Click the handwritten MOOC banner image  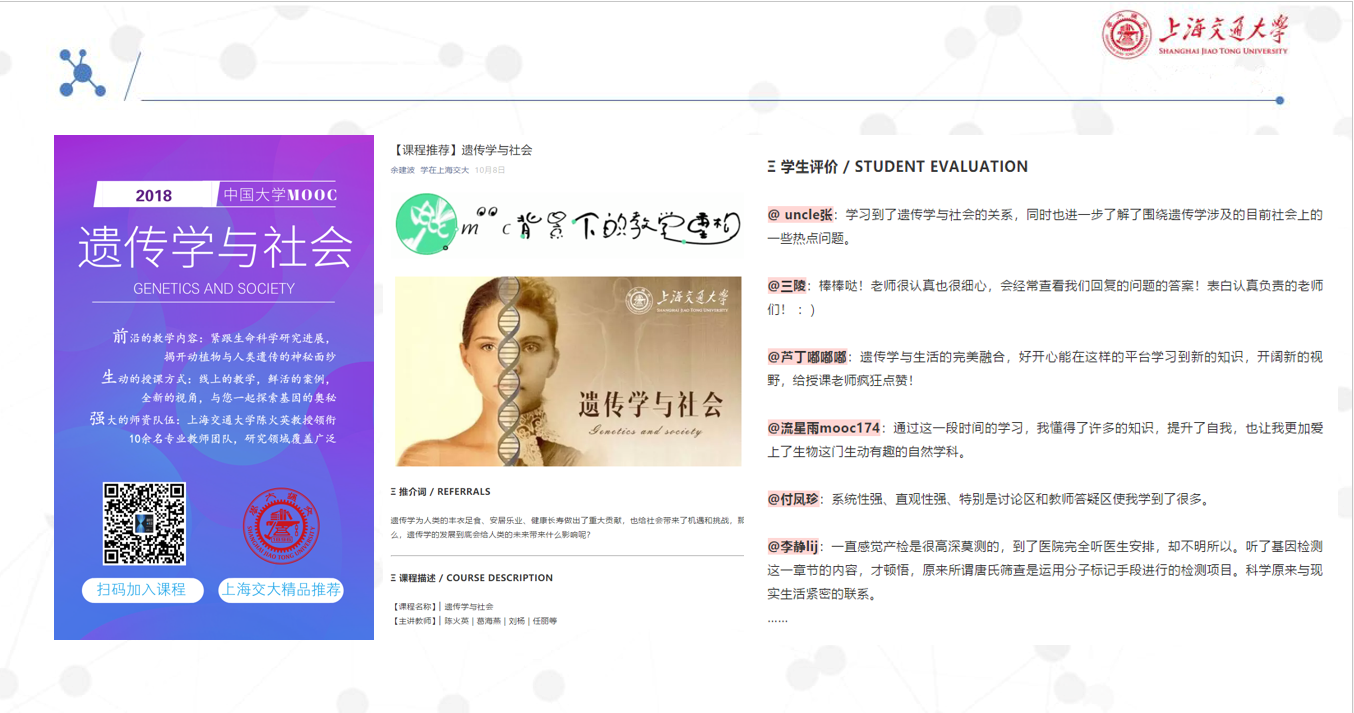click(x=568, y=222)
